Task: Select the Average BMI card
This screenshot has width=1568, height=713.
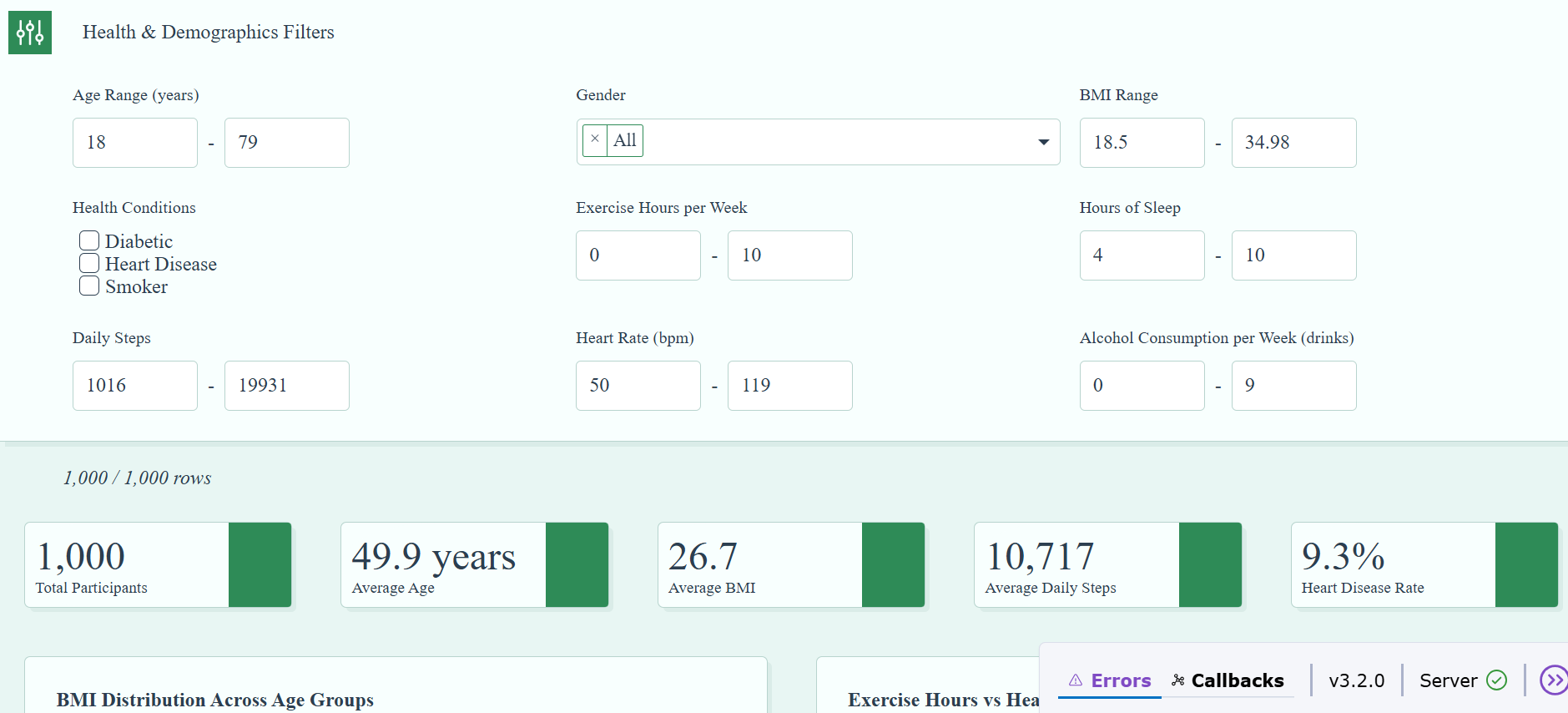Action: coord(791,565)
